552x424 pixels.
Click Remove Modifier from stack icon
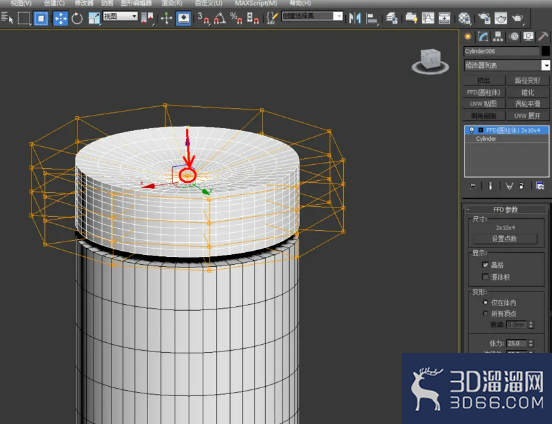coord(522,186)
